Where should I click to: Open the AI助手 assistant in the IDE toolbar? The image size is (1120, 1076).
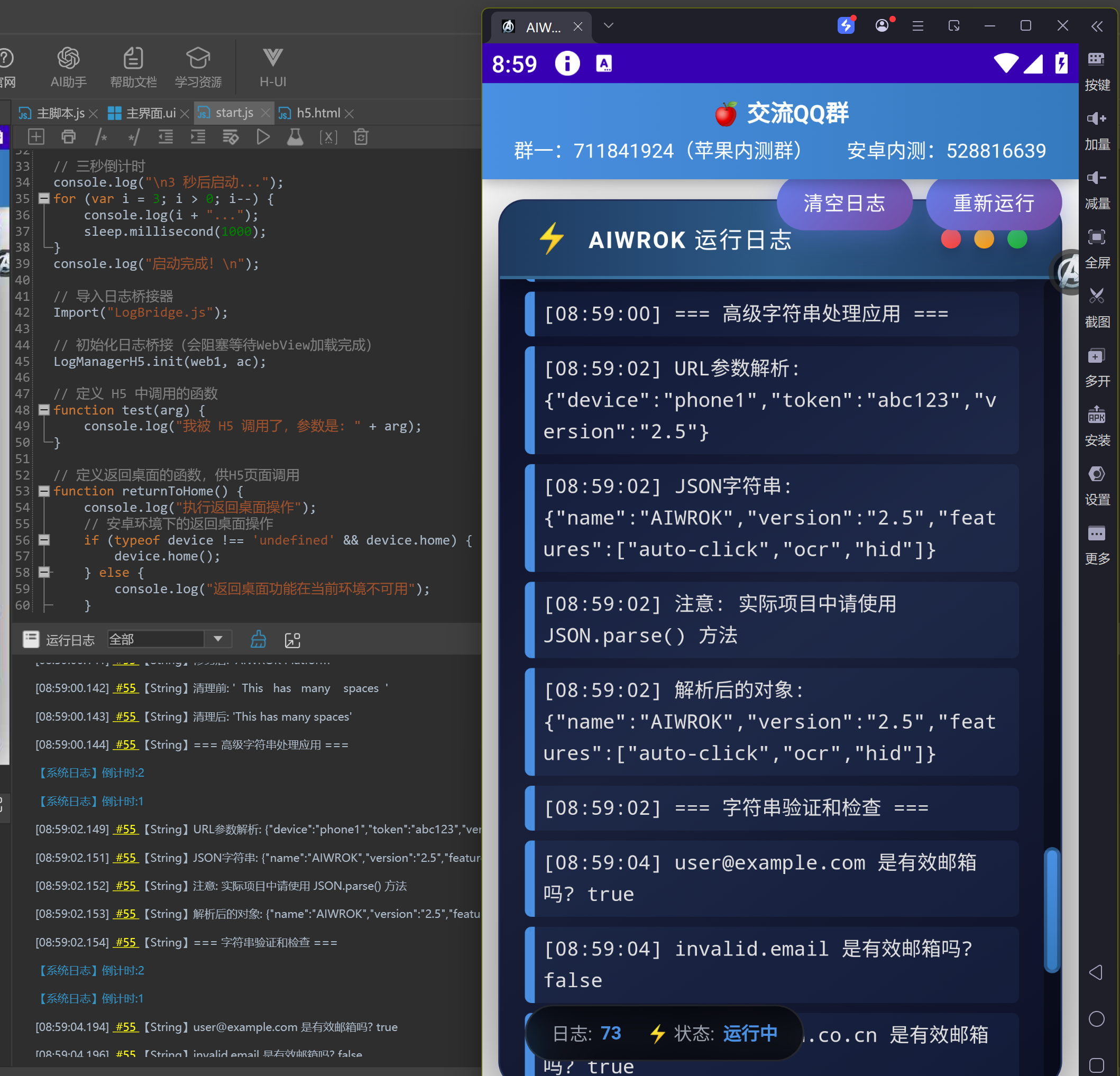click(69, 68)
